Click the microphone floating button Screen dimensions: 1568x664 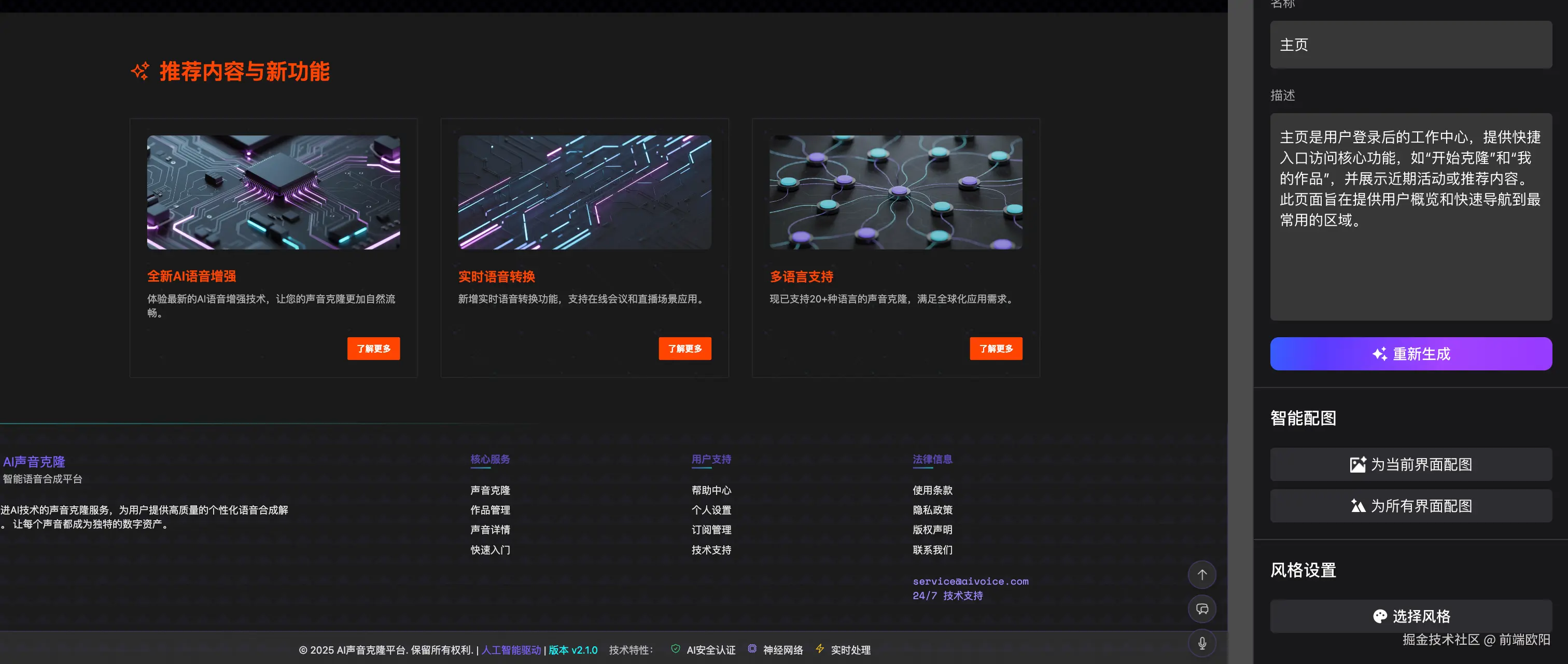(x=1201, y=643)
